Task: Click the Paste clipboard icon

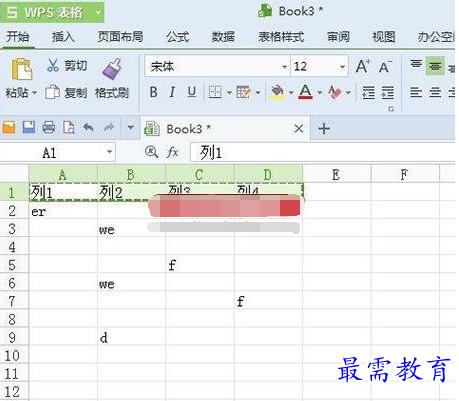Action: [x=22, y=69]
